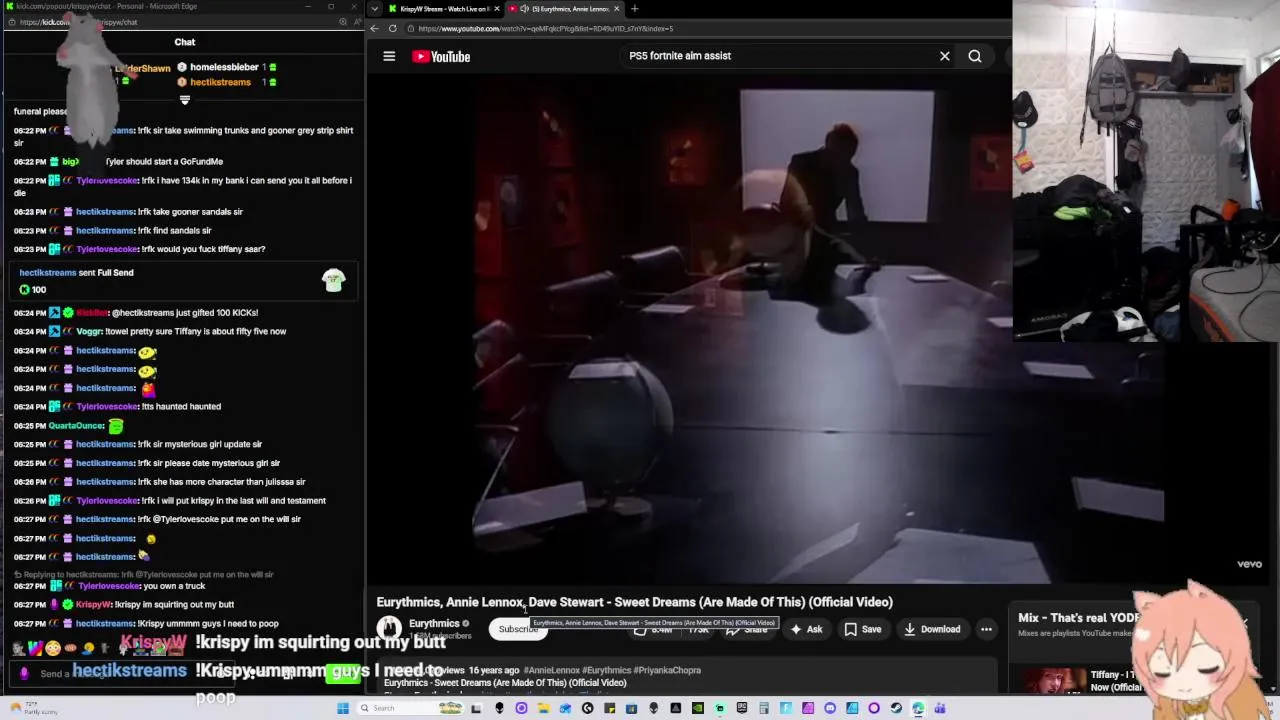Image resolution: width=1280 pixels, height=720 pixels.
Task: Open the NVIDIA taskbar icon
Action: (x=698, y=708)
